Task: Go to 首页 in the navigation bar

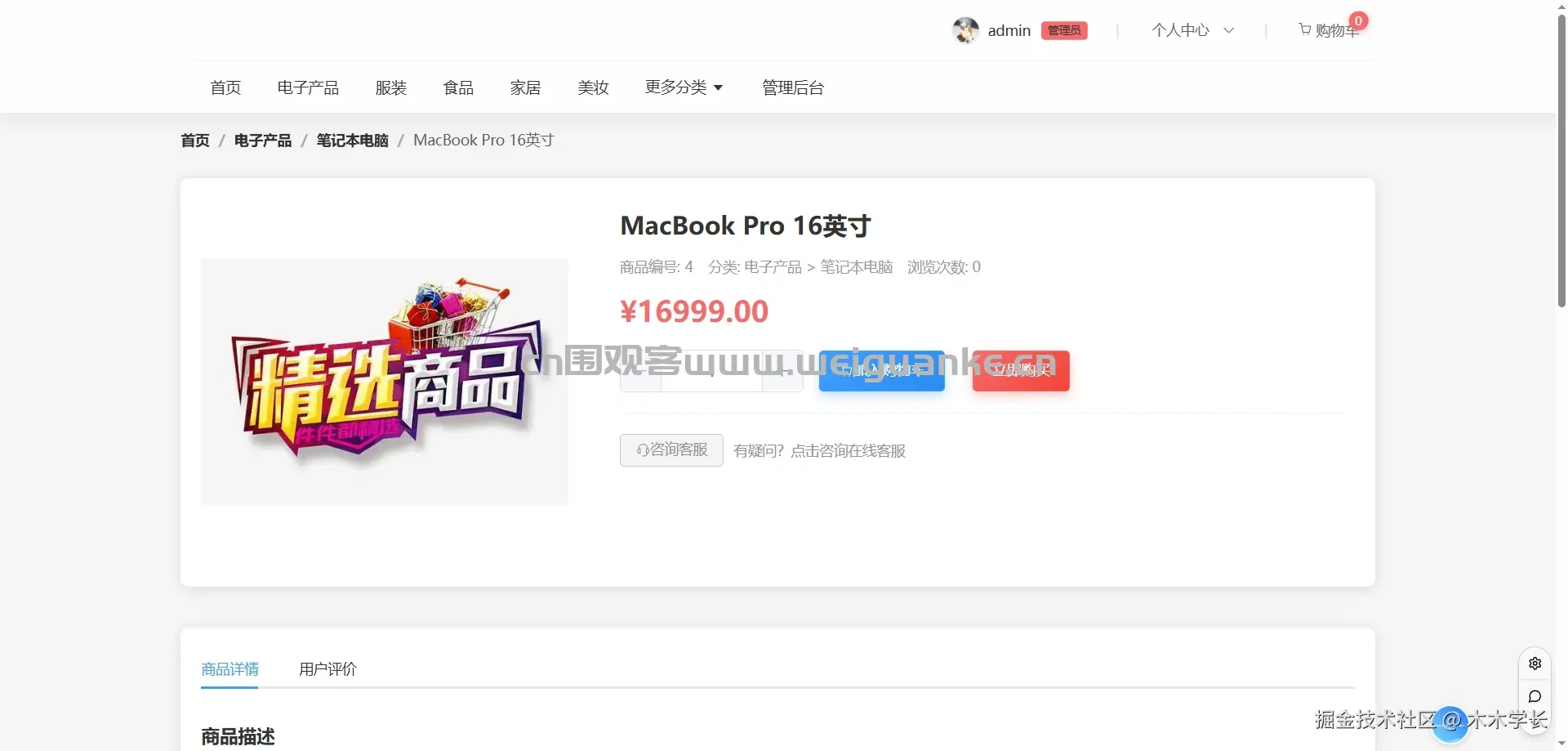Action: click(x=225, y=87)
